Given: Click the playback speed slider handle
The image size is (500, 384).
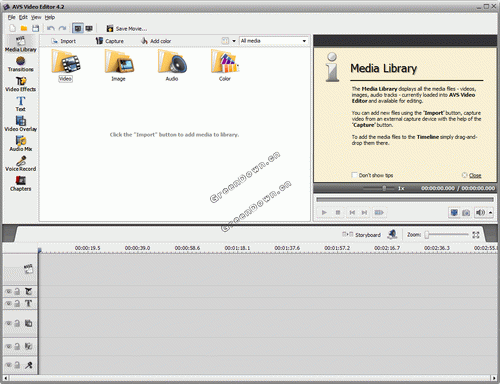Looking at the screenshot, I should pyautogui.click(x=384, y=188).
